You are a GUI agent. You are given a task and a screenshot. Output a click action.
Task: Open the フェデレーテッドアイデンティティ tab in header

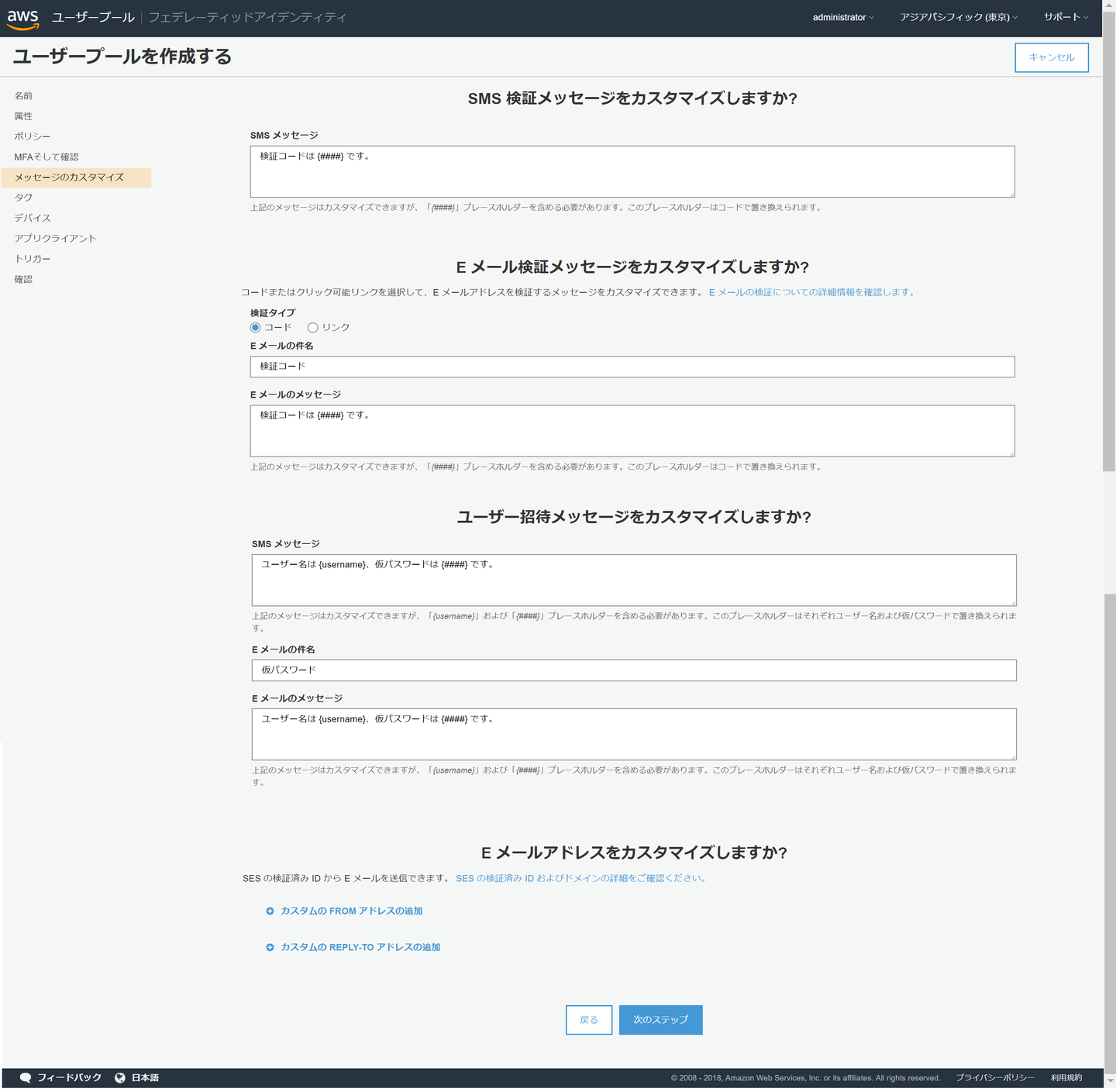(247, 17)
